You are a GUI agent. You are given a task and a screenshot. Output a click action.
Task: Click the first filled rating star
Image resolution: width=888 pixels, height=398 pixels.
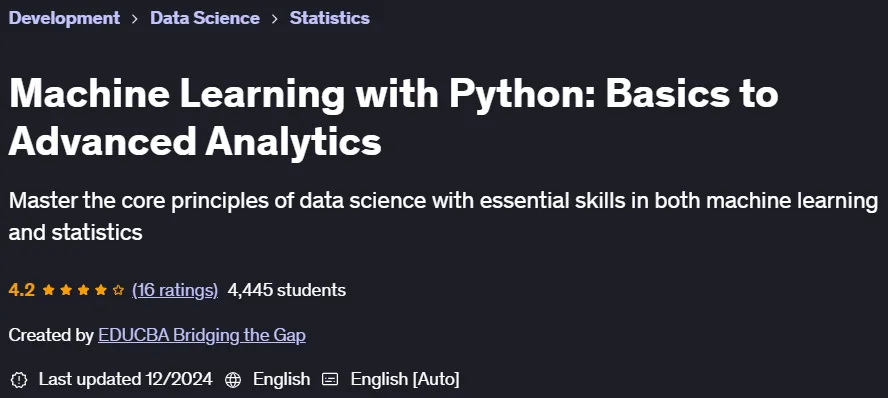(49, 290)
